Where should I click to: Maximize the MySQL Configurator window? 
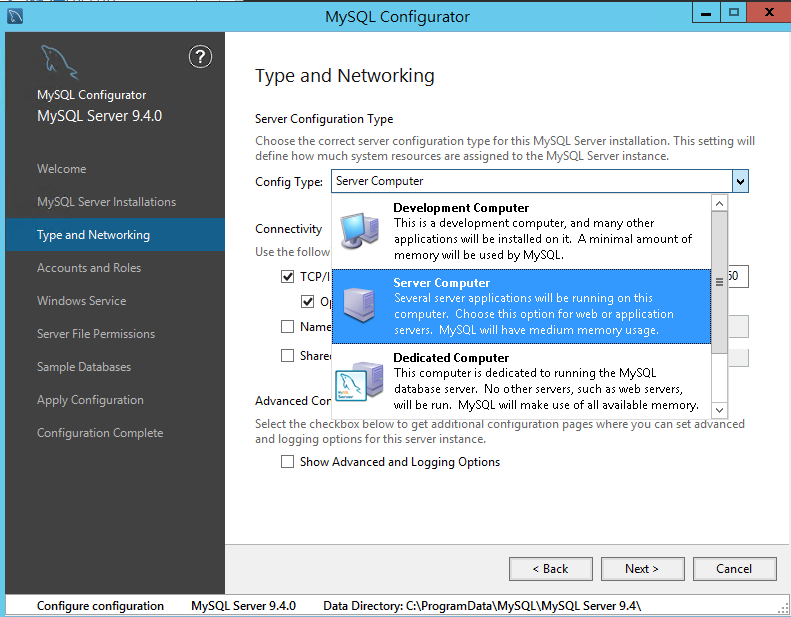pos(733,13)
